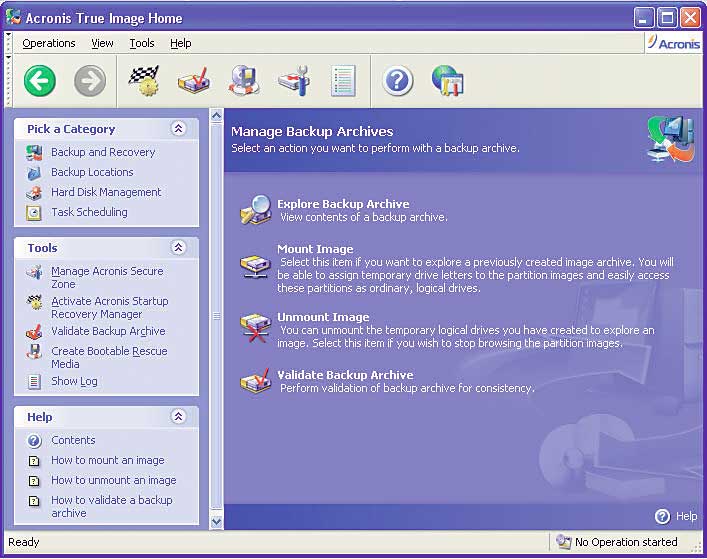Open Manage Acronis Secure Zone tool link
707x559 pixels.
(107, 278)
